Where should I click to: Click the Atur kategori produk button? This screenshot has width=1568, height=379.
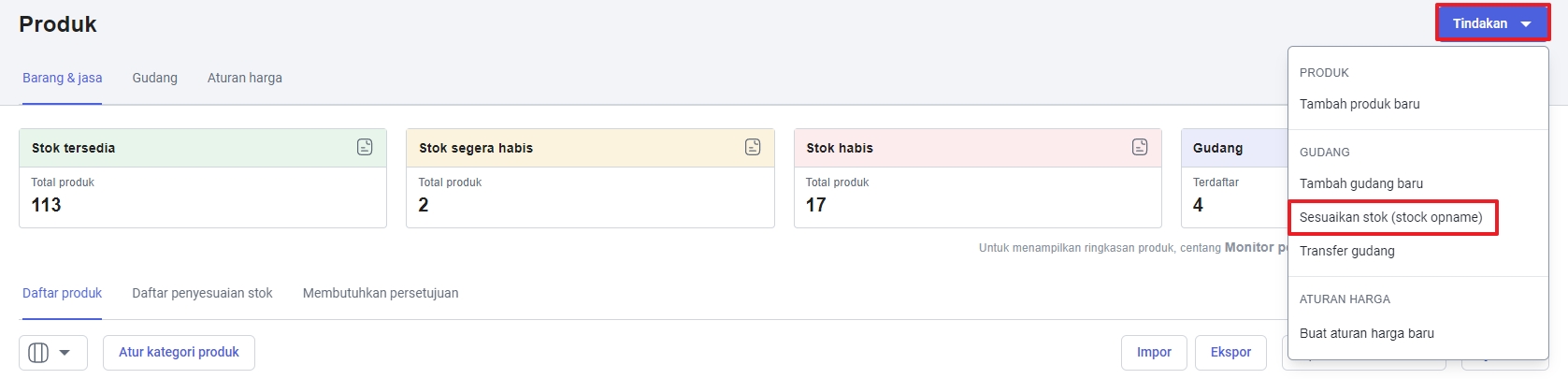click(179, 353)
